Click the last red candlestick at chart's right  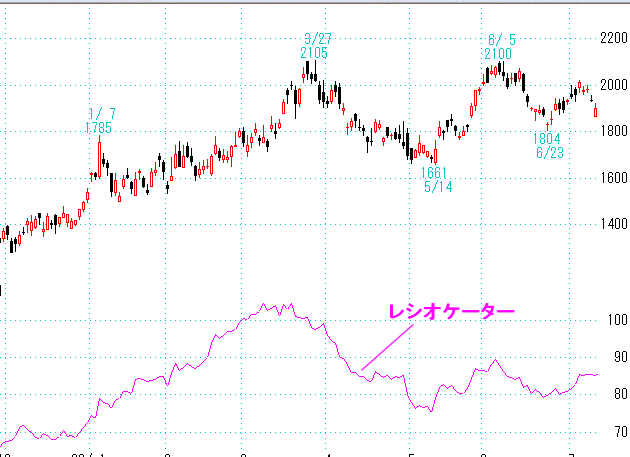(x=596, y=111)
